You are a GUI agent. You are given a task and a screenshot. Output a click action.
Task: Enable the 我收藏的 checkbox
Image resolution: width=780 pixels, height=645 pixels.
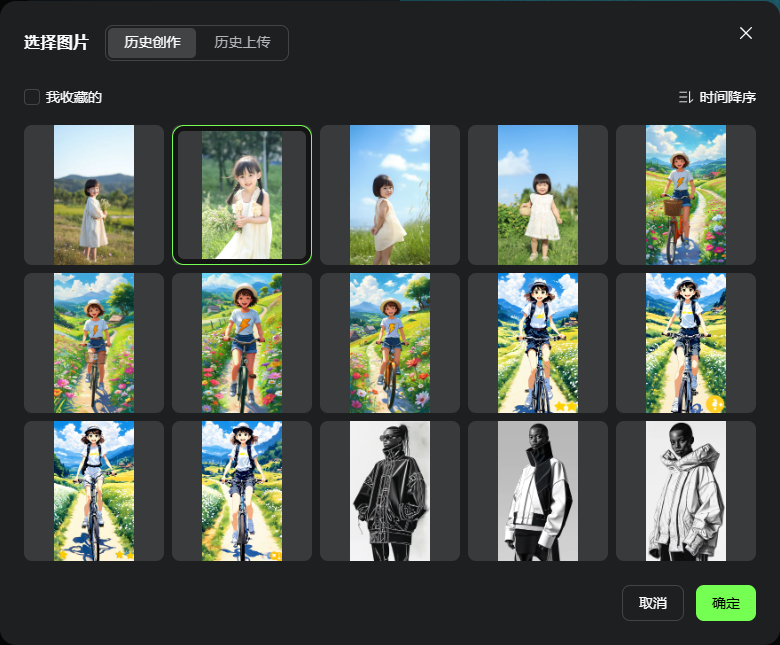pos(32,97)
